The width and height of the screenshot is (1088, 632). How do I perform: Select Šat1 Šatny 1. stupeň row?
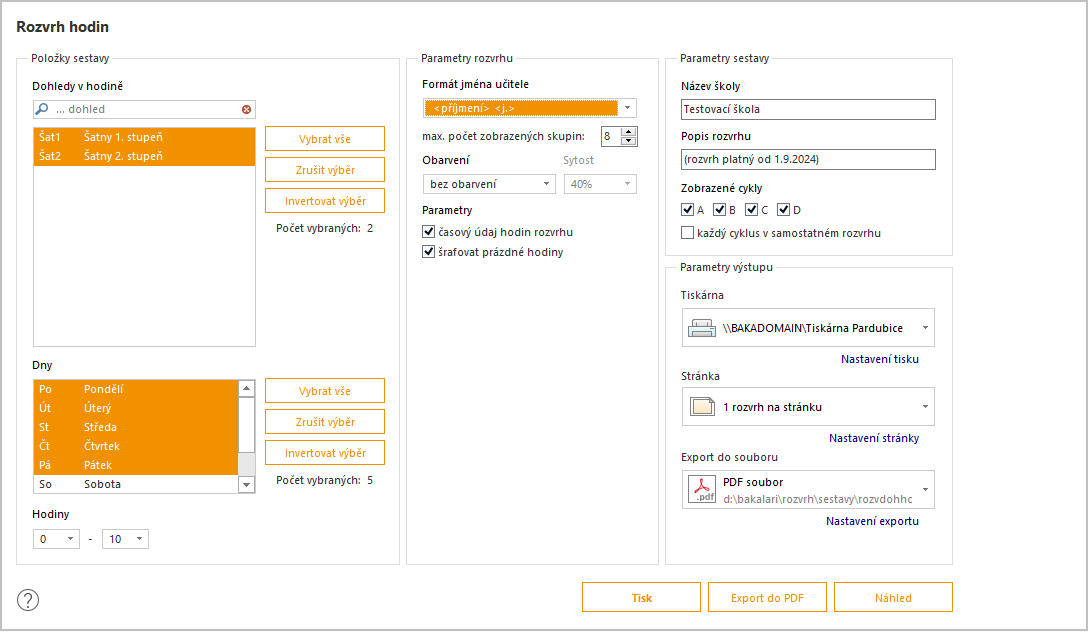tap(144, 137)
